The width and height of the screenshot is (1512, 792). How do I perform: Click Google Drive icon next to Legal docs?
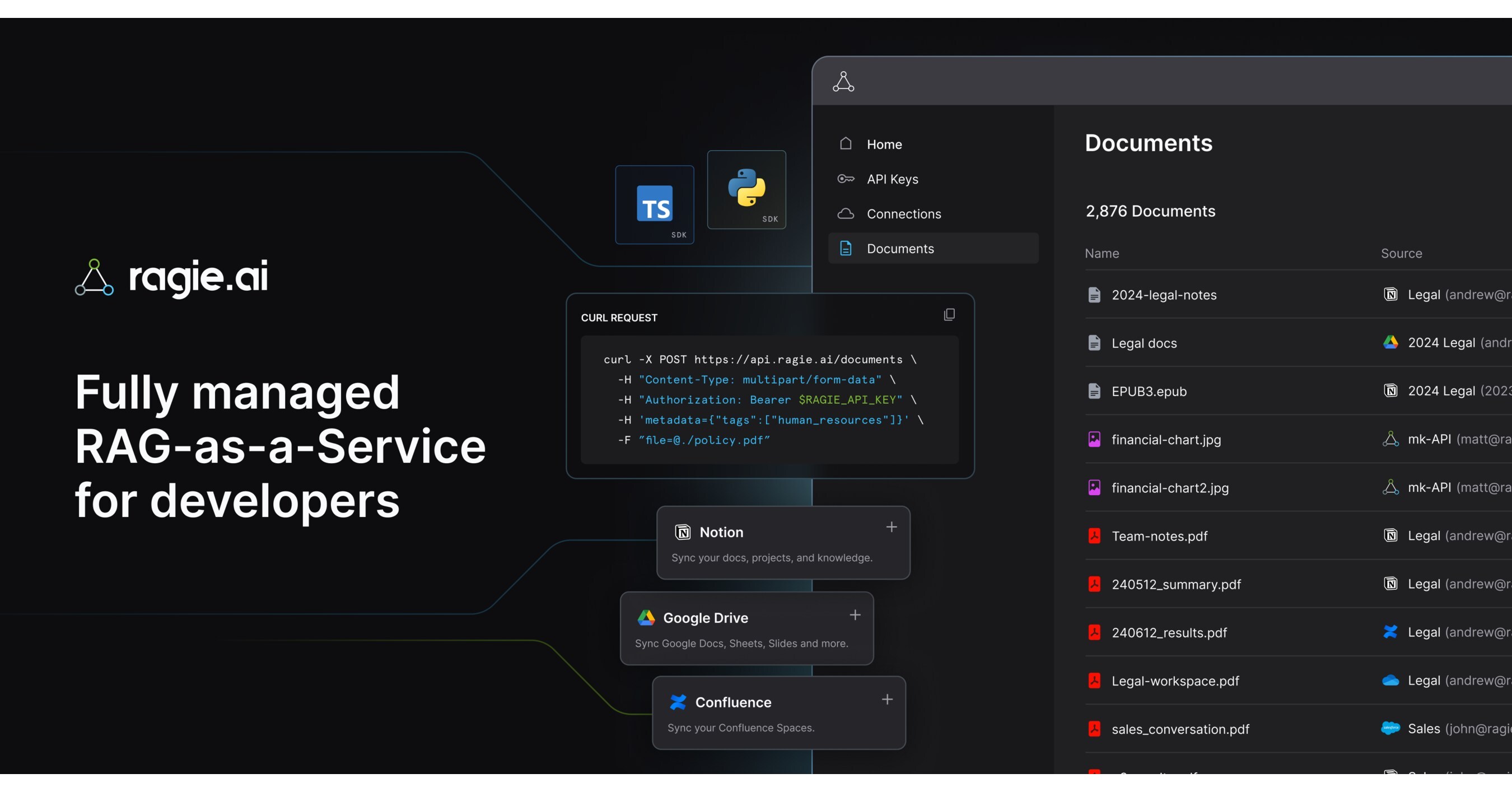point(1390,342)
